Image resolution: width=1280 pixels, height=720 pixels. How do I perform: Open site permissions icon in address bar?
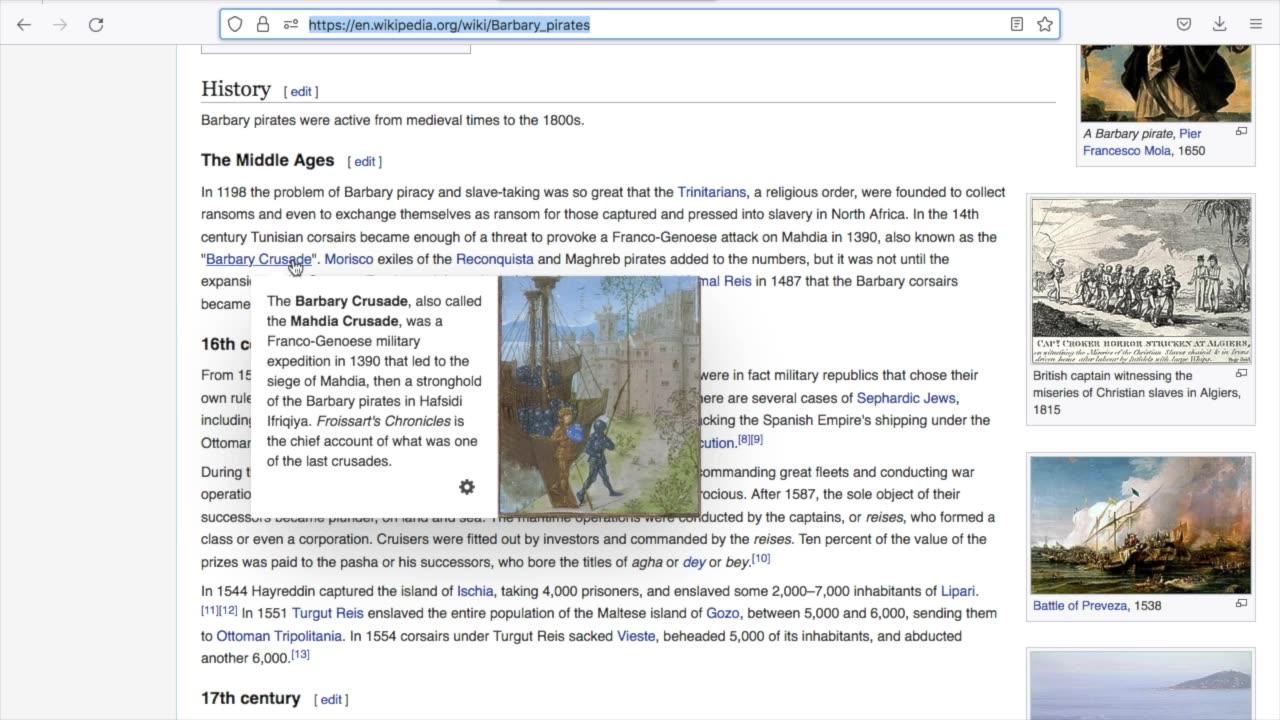pos(291,24)
